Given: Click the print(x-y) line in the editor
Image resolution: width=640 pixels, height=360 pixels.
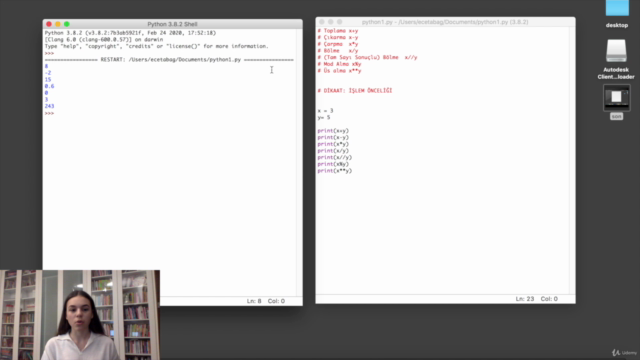Looking at the screenshot, I should coord(333,137).
